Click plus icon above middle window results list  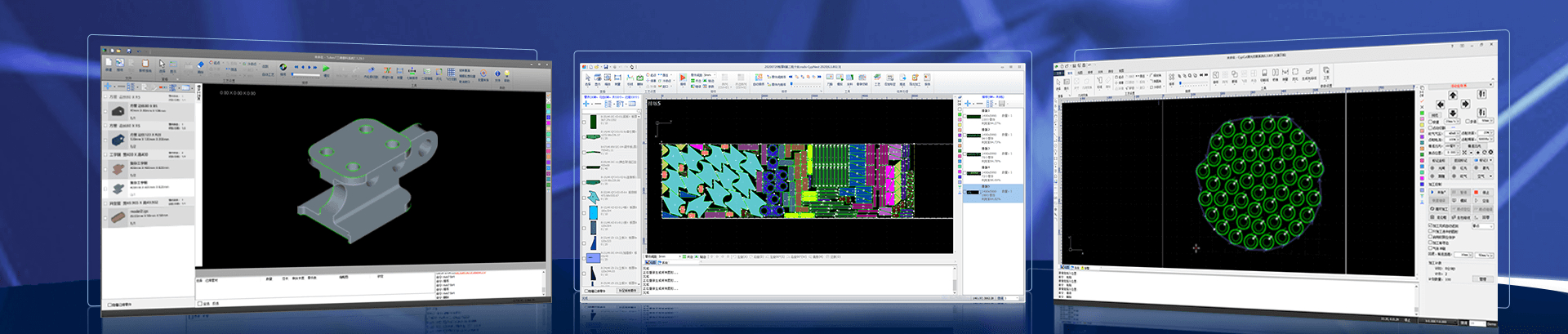tap(968, 104)
